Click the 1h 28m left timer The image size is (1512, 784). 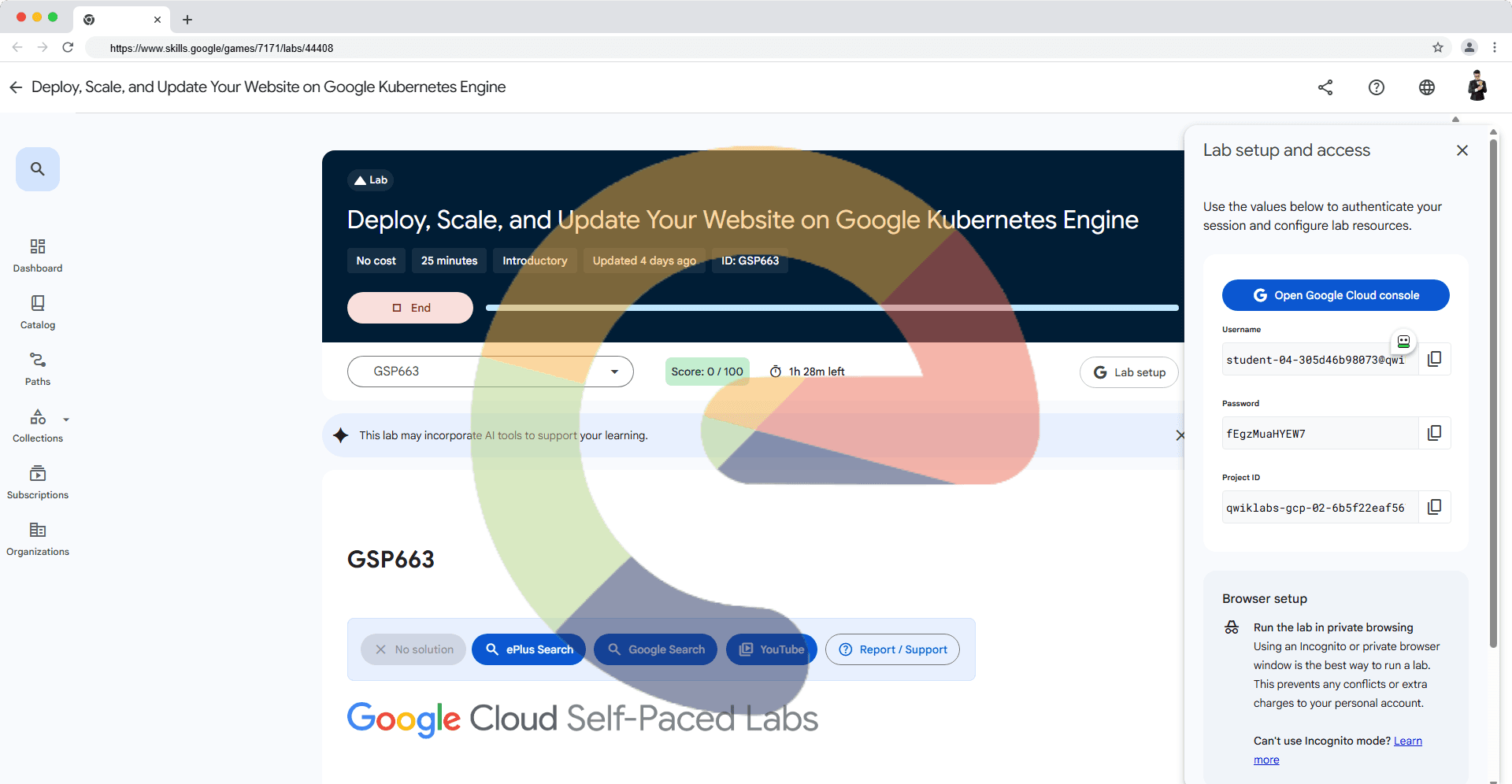click(x=807, y=372)
